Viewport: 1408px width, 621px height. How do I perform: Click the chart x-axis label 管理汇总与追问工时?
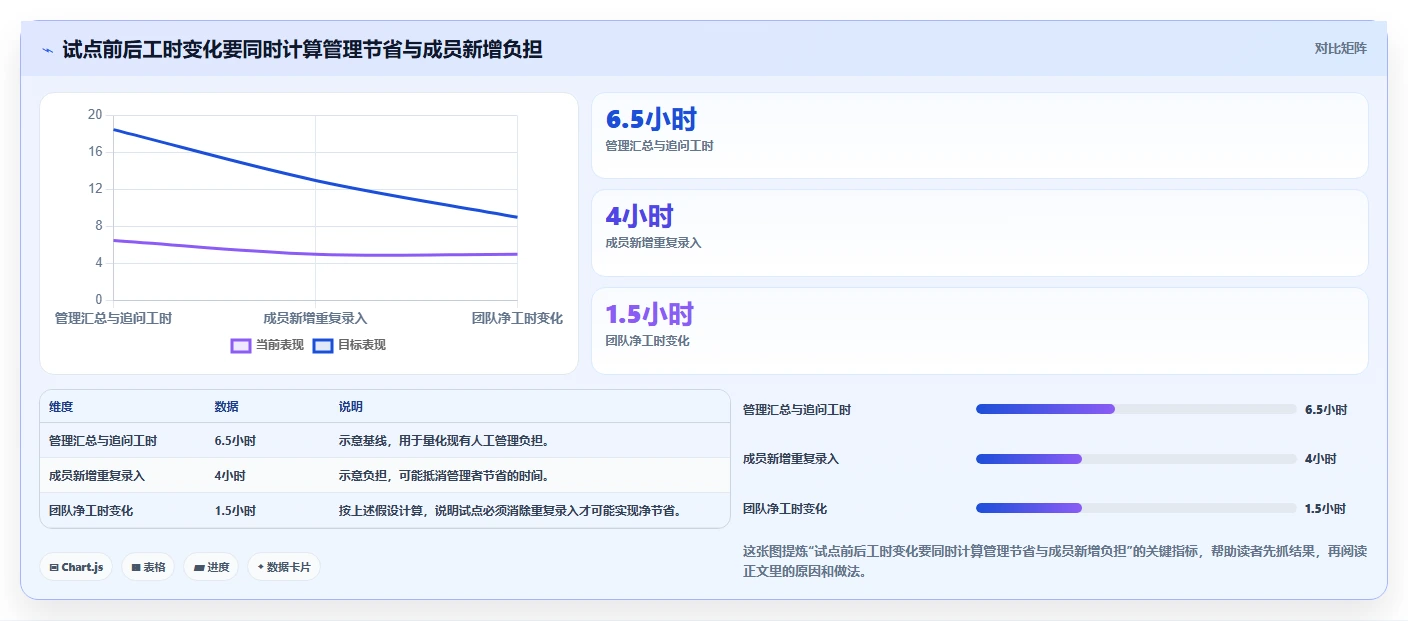pyautogui.click(x=113, y=318)
